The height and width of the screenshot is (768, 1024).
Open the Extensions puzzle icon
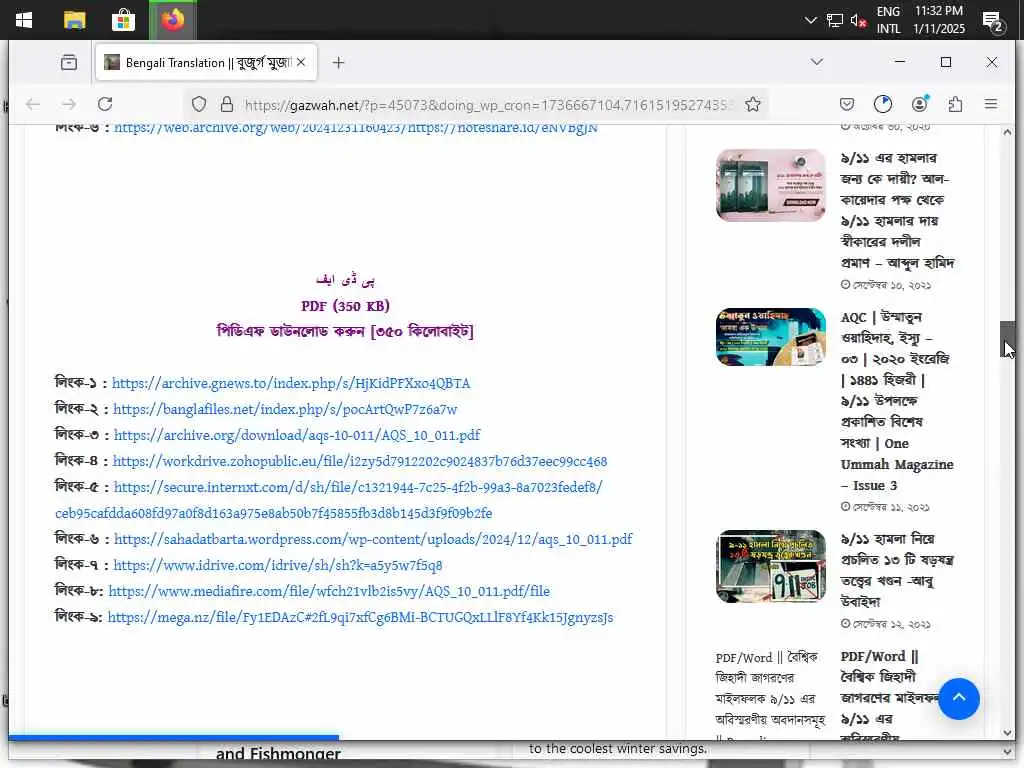coord(955,104)
